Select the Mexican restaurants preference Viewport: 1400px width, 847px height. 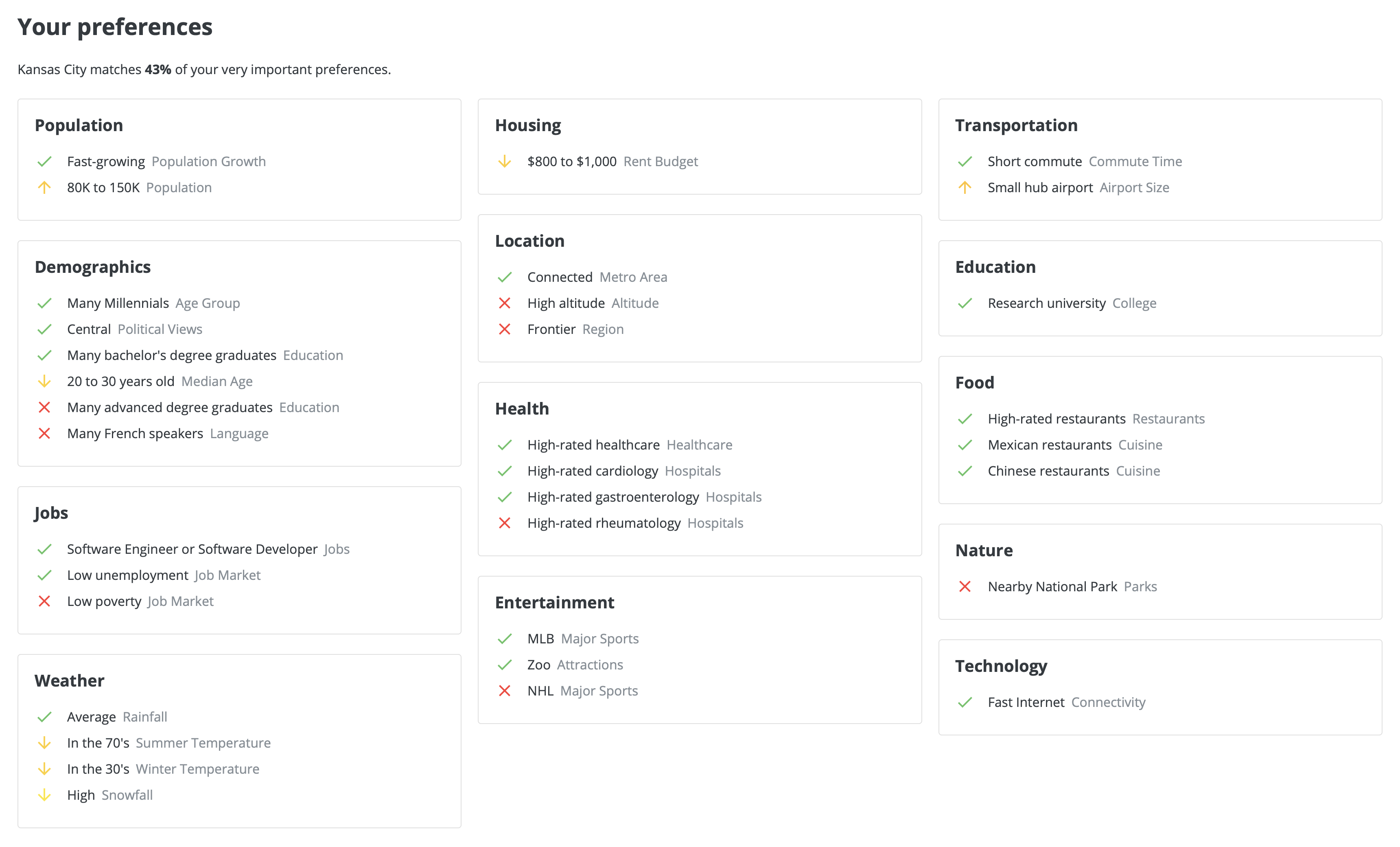pyautogui.click(x=1049, y=445)
